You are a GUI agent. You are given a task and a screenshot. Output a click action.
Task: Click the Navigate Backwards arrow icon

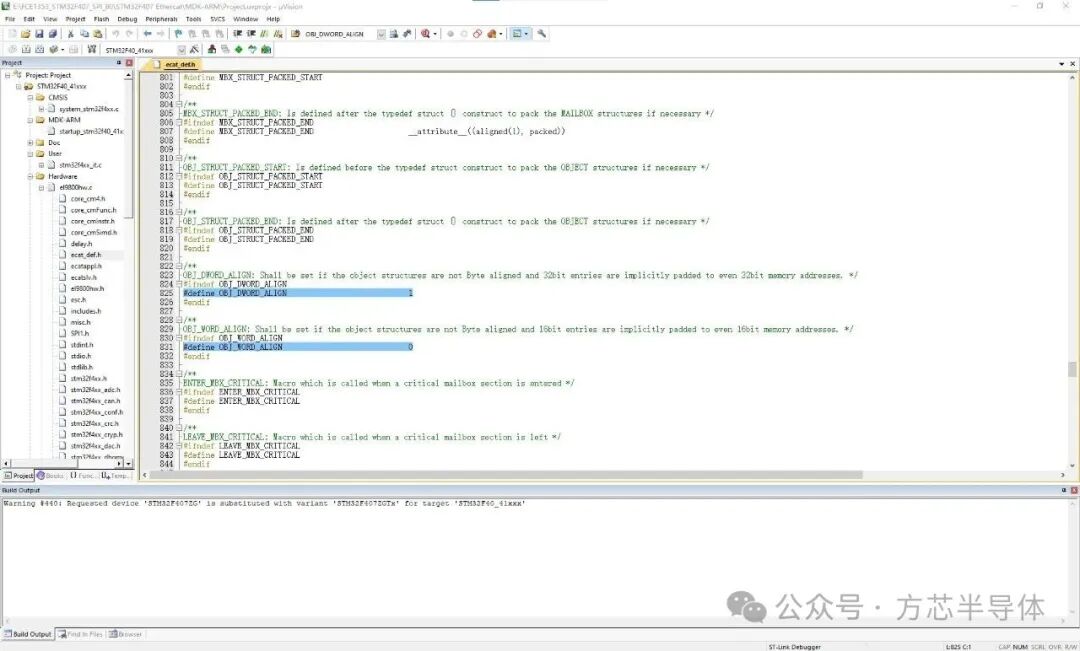[147, 33]
